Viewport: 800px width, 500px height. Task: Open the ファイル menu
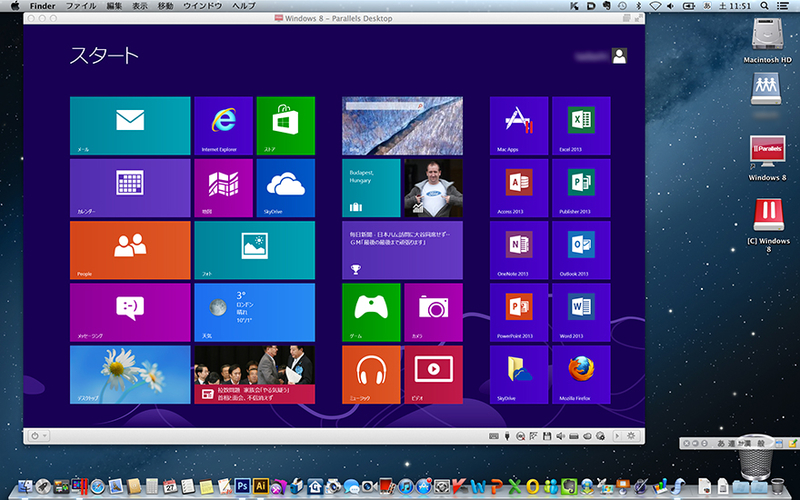(81, 6)
